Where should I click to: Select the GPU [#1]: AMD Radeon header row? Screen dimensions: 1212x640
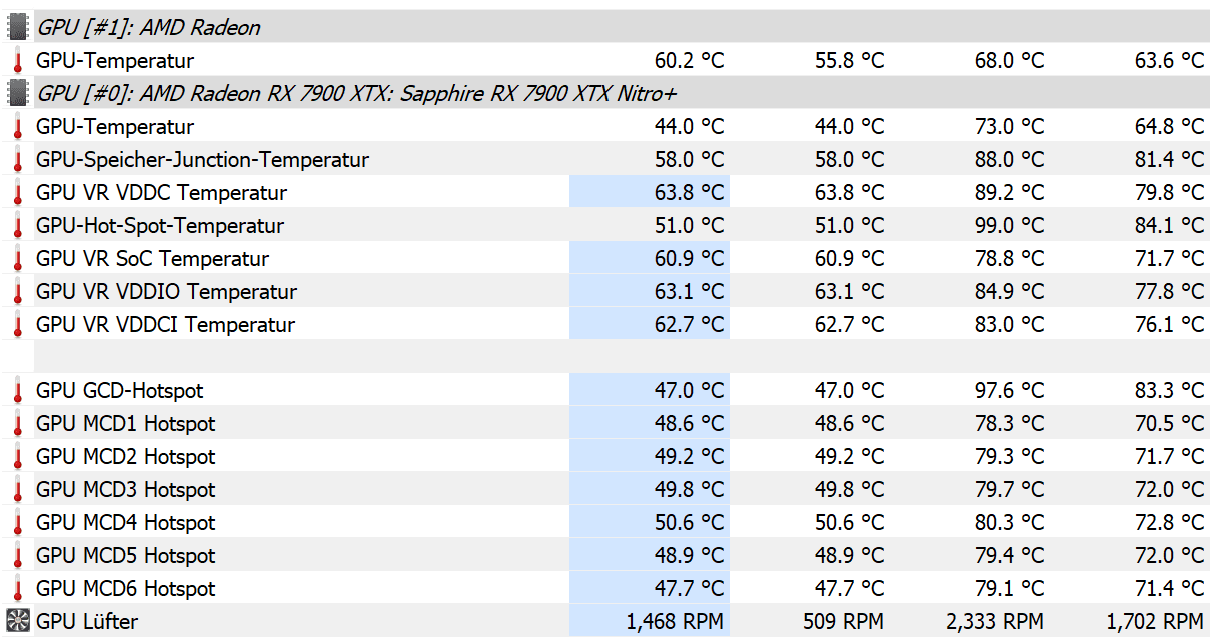point(606,27)
